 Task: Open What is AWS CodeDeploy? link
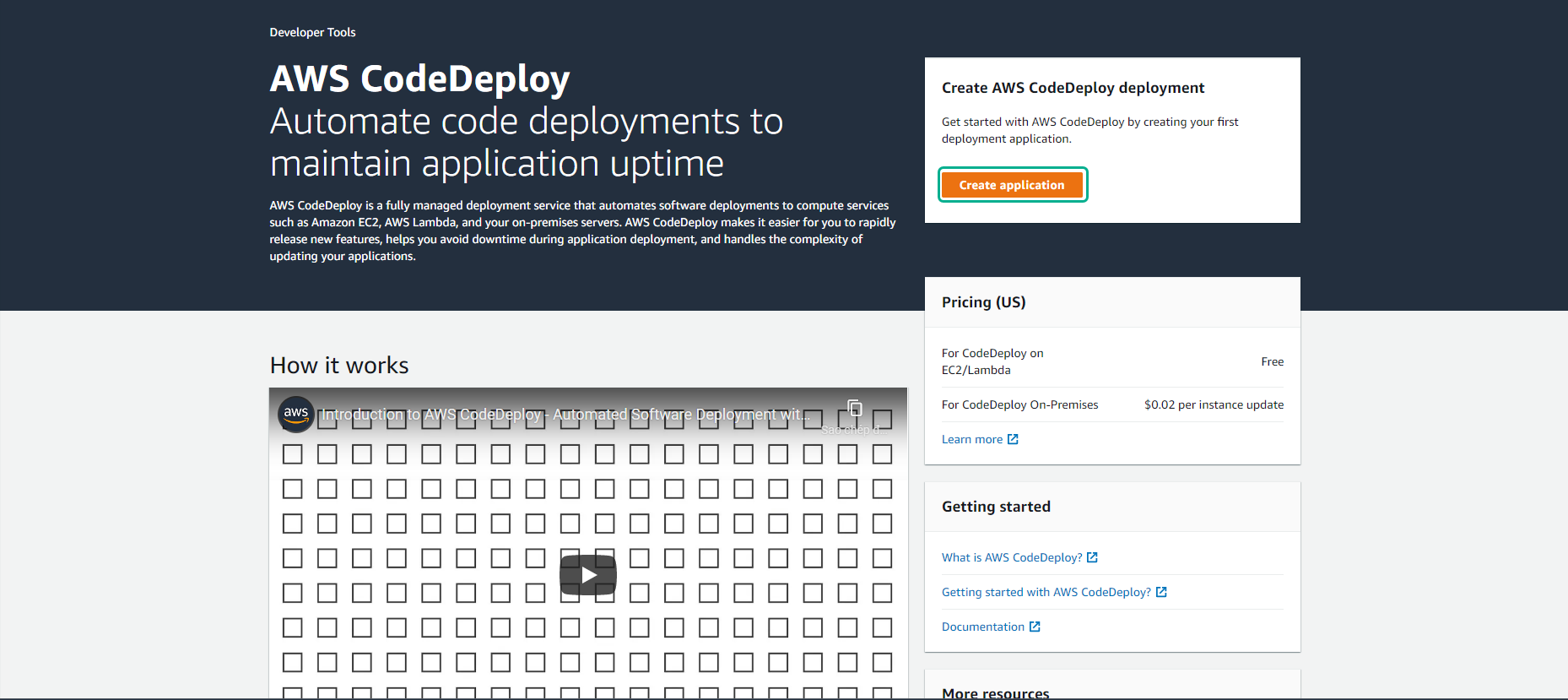coord(1019,557)
